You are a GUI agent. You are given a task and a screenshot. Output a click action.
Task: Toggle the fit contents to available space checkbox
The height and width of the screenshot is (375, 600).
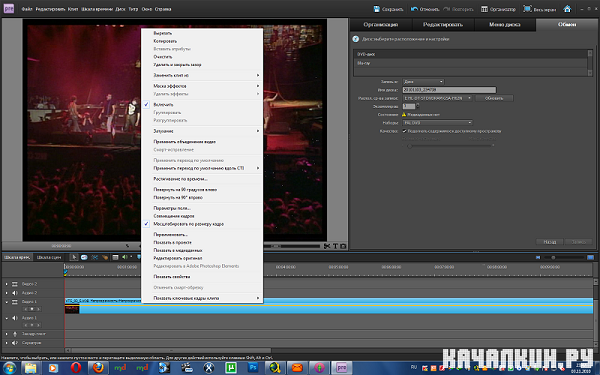click(404, 131)
